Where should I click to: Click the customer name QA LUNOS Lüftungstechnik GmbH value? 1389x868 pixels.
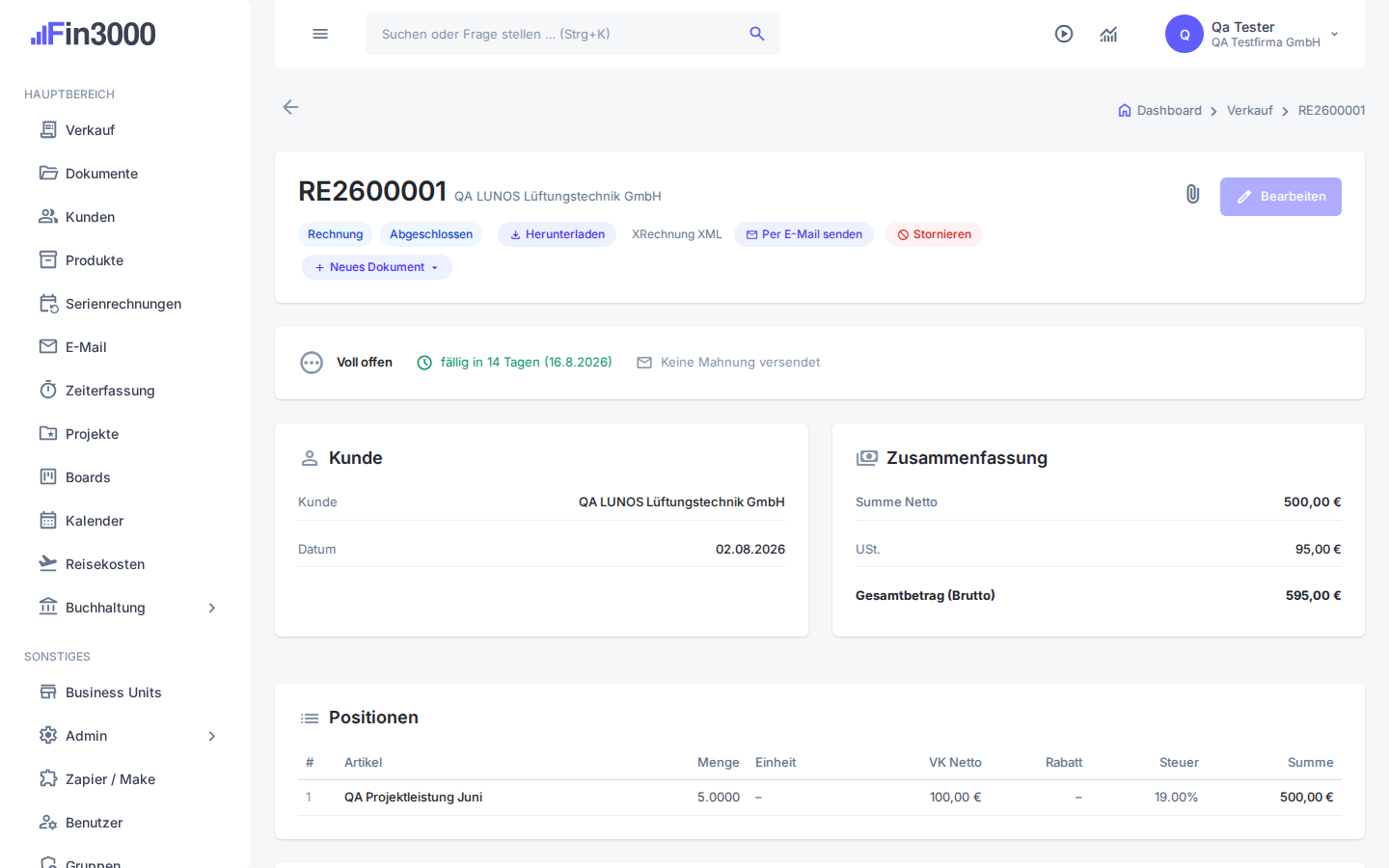[682, 502]
